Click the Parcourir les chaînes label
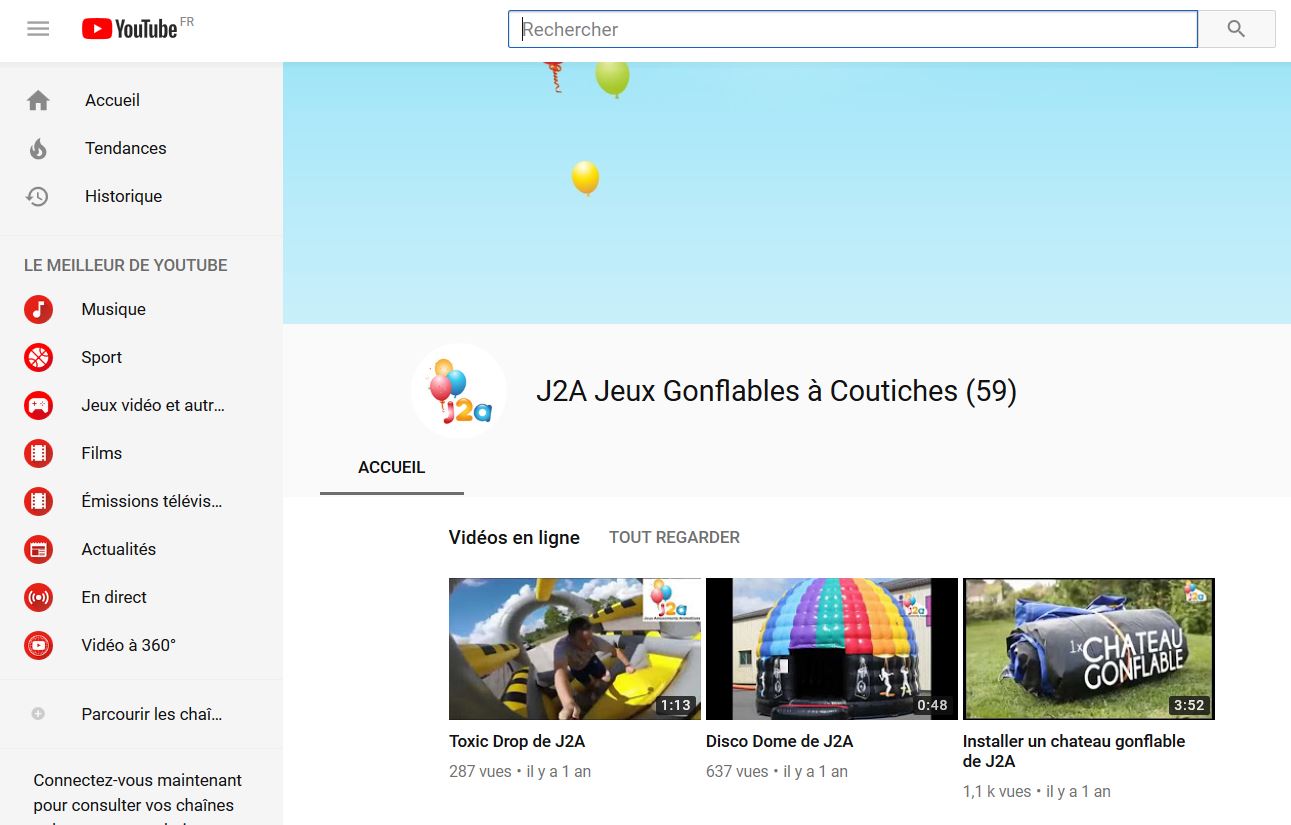The image size is (1291, 825). tap(152, 714)
